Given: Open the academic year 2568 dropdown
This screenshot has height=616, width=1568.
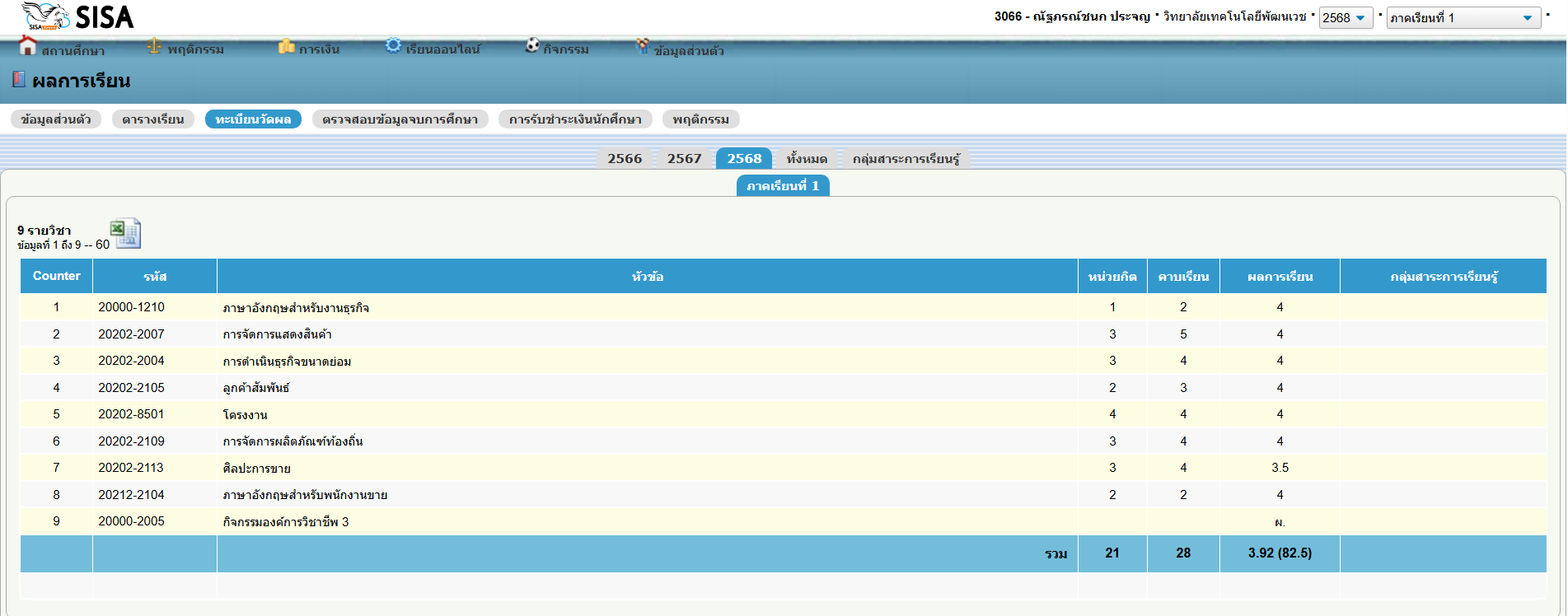Looking at the screenshot, I should [1345, 18].
